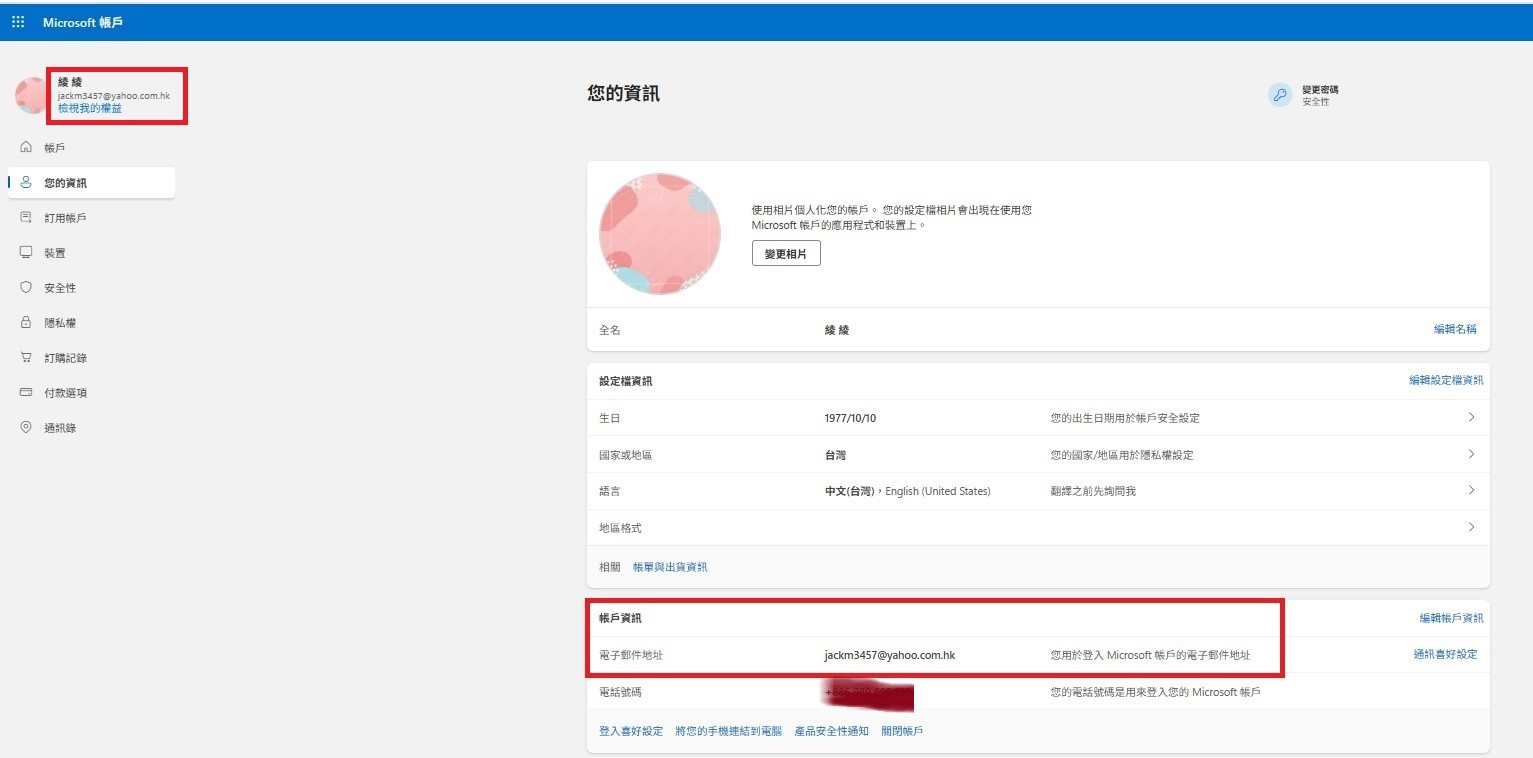The height and width of the screenshot is (758, 1533).
Task: Open 隱私權 in the sidebar
Action: 92,323
